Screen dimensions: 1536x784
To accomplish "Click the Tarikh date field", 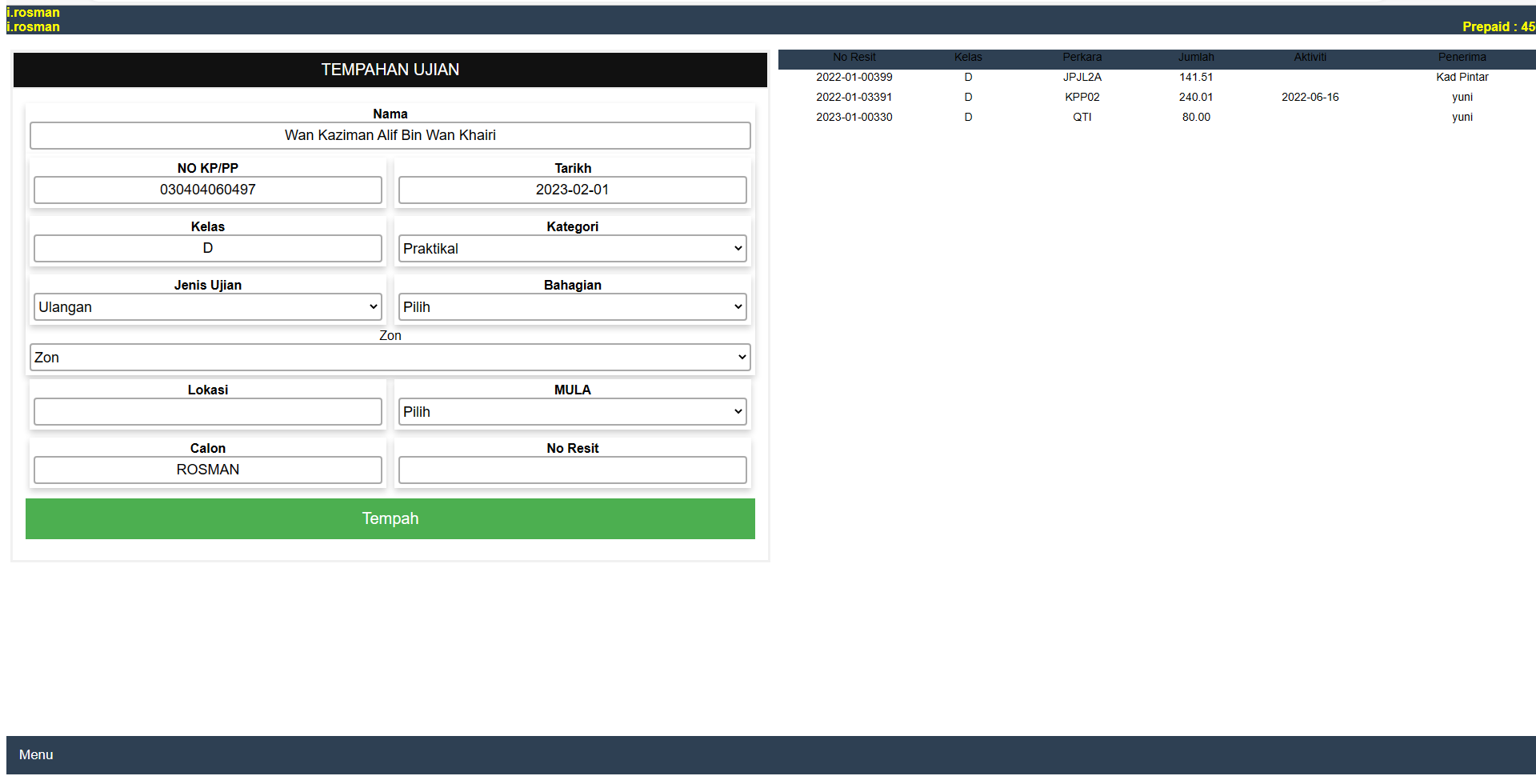I will [x=572, y=190].
